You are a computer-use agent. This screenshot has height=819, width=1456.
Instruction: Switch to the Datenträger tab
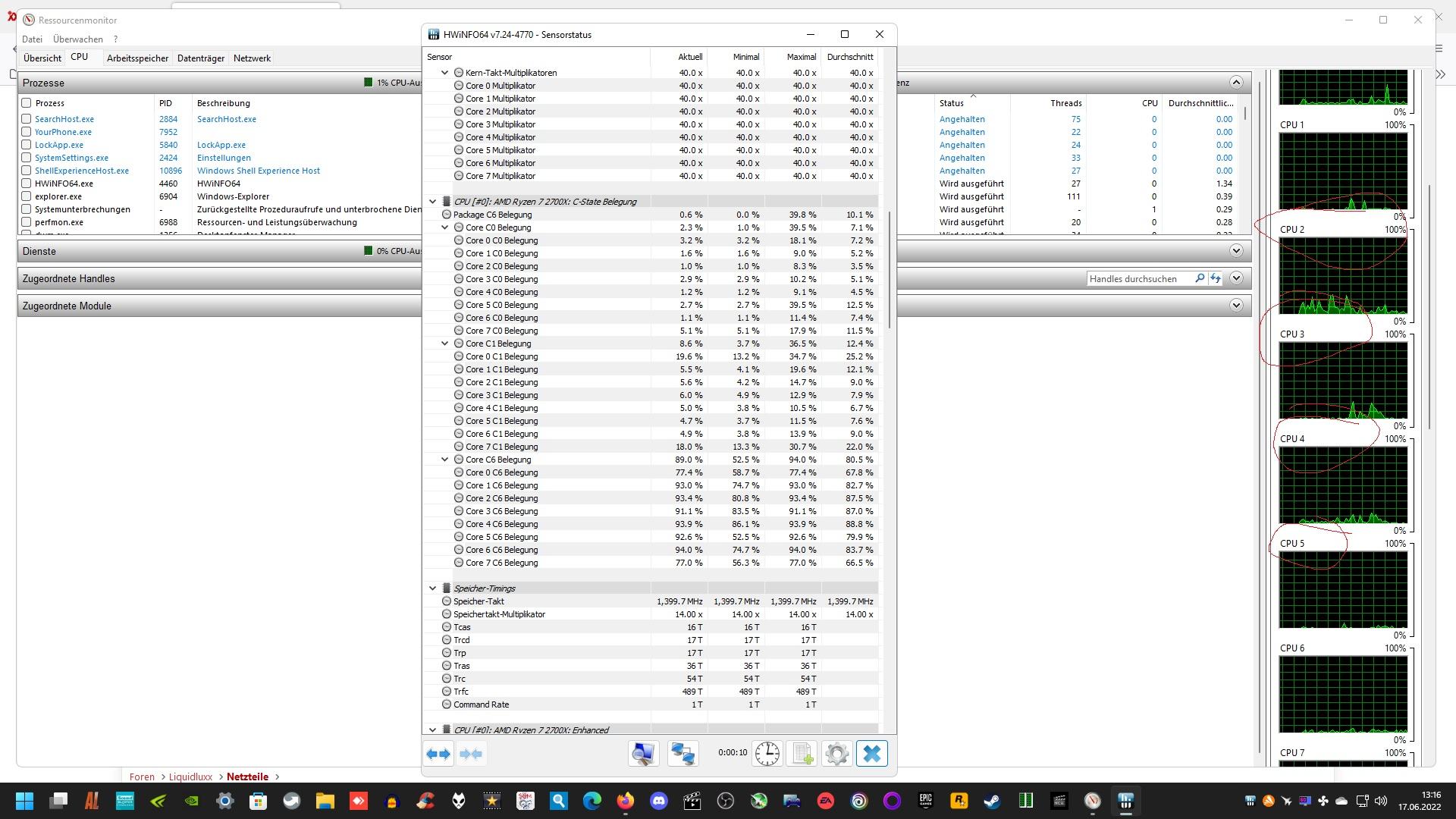201,58
